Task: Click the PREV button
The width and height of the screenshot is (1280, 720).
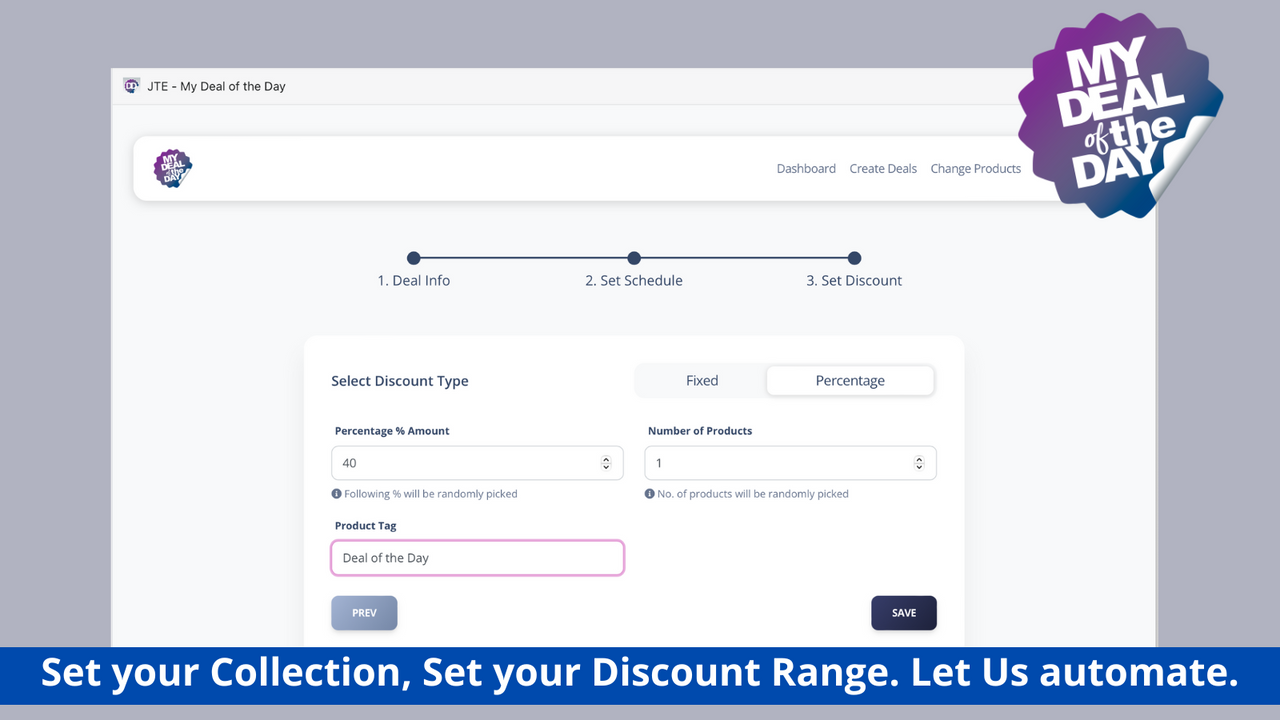Action: (364, 613)
